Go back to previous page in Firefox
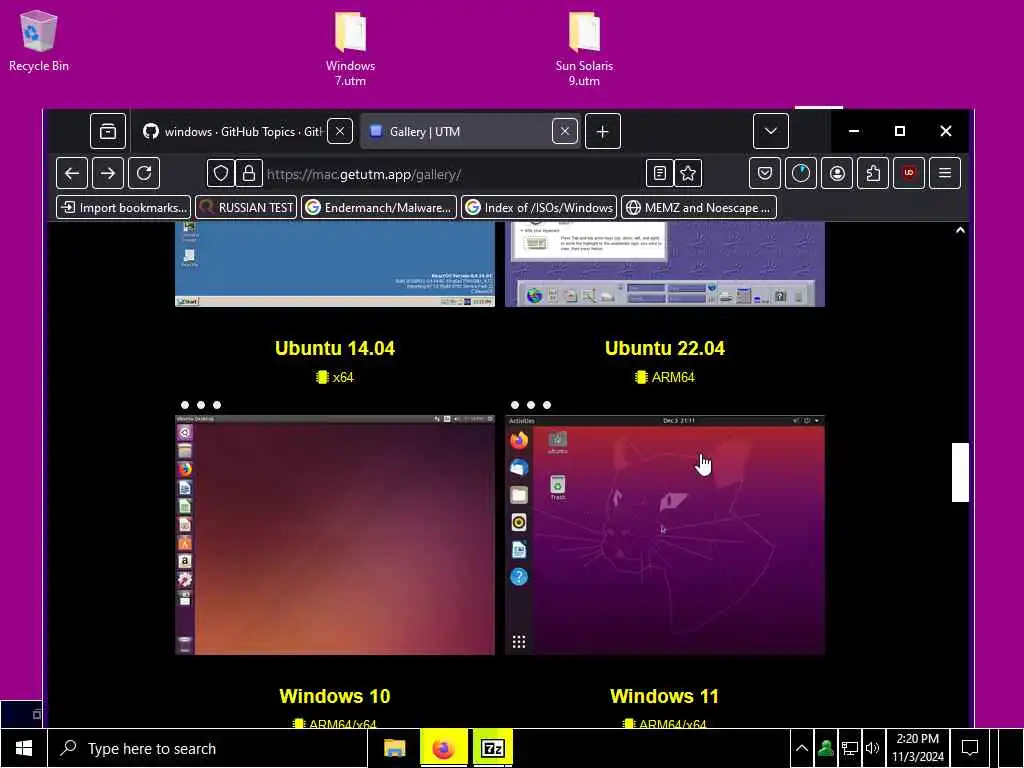 tap(72, 174)
